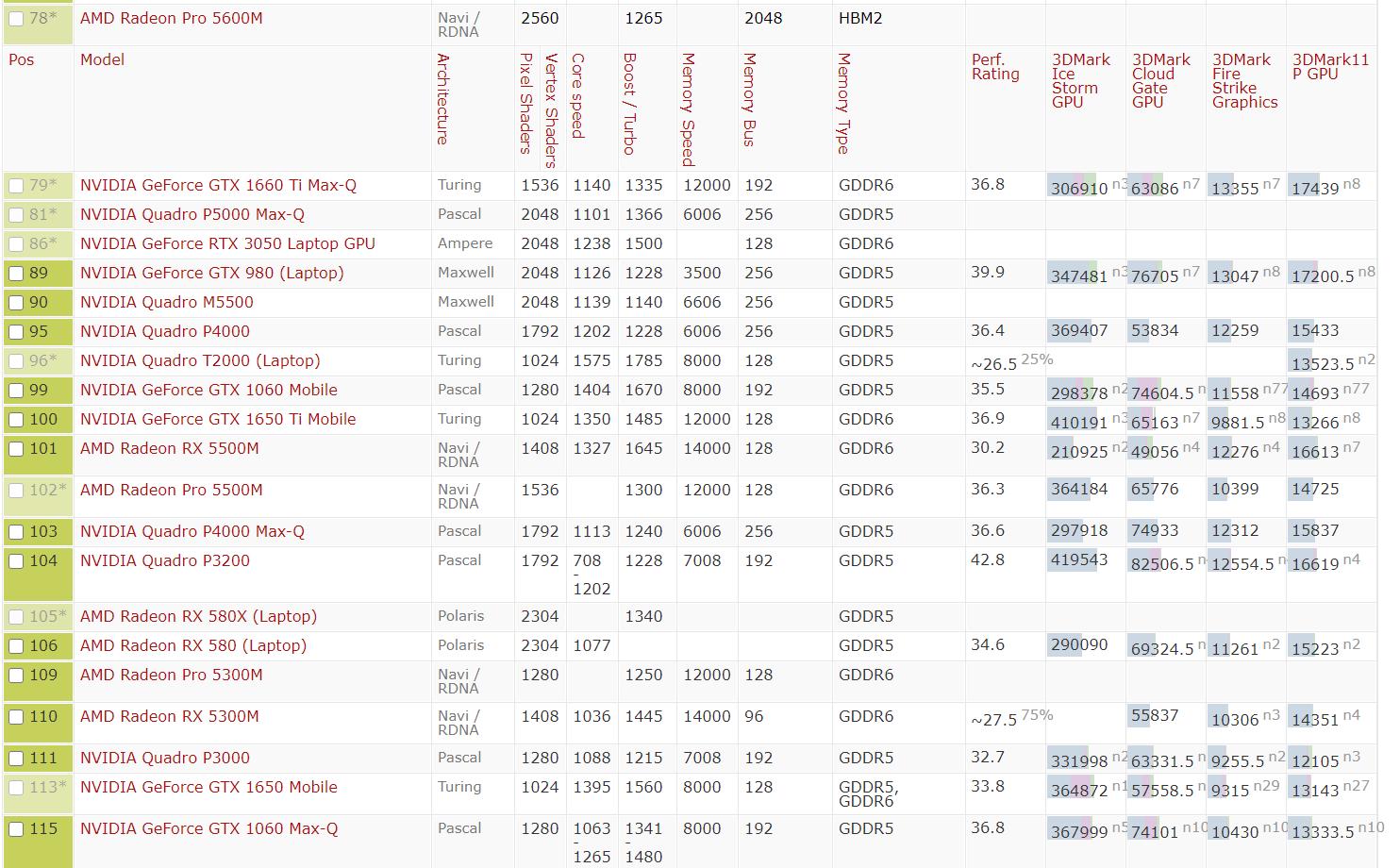Click the Ice Storm score 347481
The width and height of the screenshot is (1400, 868).
click(1079, 276)
